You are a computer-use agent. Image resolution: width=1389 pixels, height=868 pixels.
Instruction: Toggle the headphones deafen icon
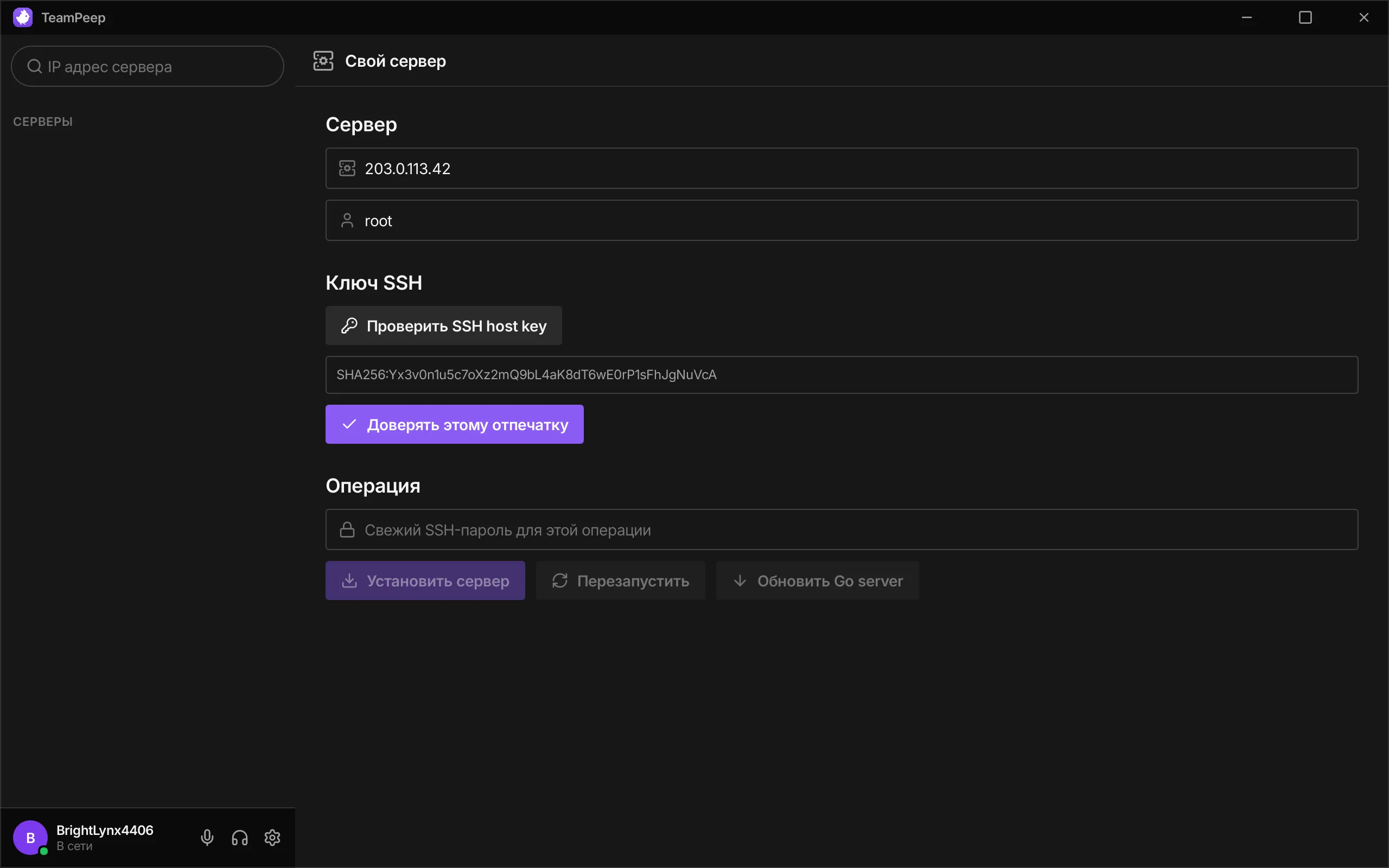coord(240,838)
